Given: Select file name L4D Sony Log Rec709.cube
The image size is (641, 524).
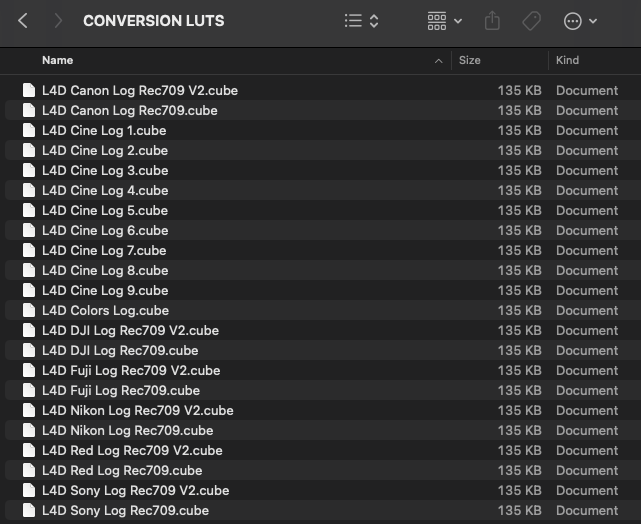Looking at the screenshot, I should (126, 511).
